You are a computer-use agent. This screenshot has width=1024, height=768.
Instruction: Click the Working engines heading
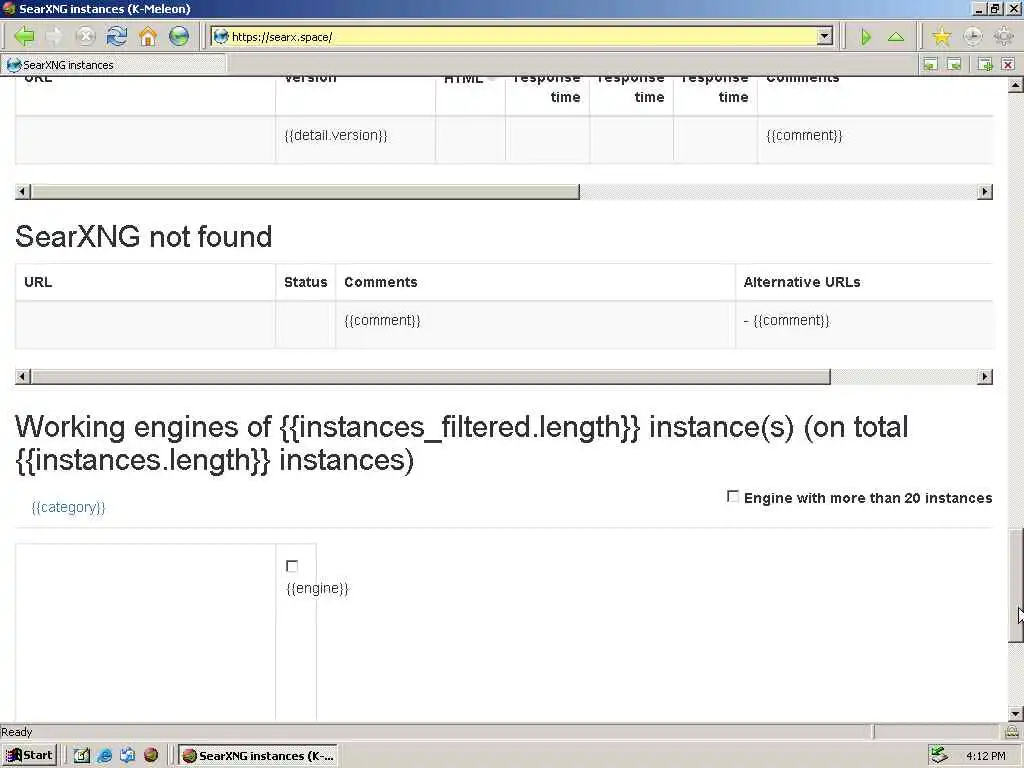[461, 443]
